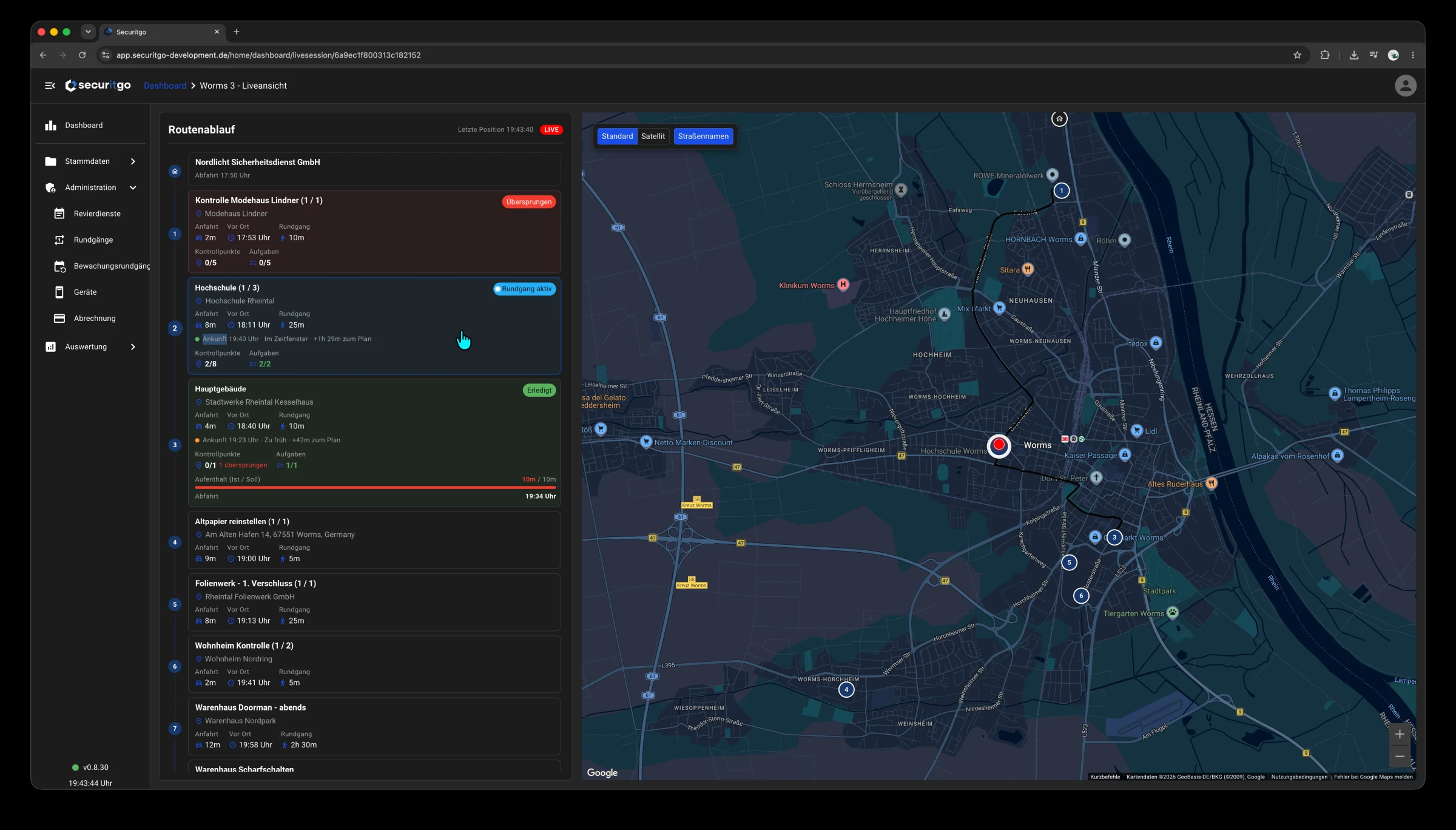The image size is (1456, 830).
Task: Open the Kurzbefehle map link
Action: 1105,777
